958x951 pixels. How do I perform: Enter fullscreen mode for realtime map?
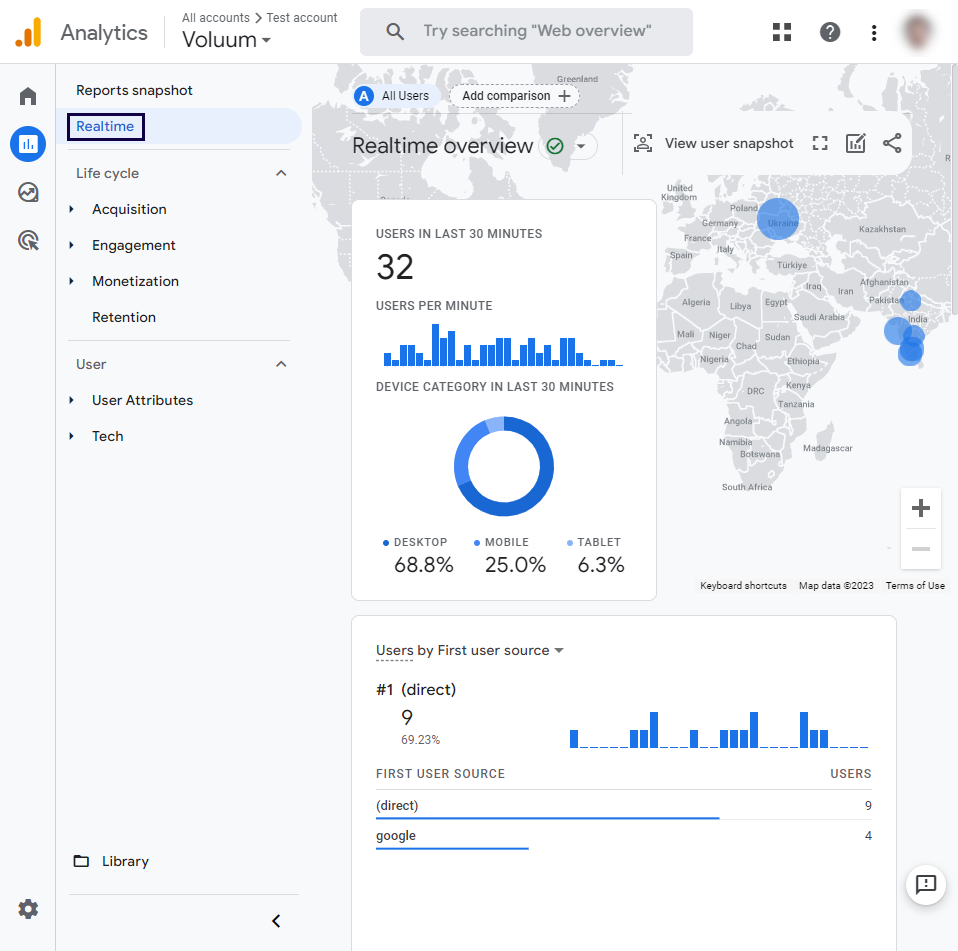tap(820, 143)
